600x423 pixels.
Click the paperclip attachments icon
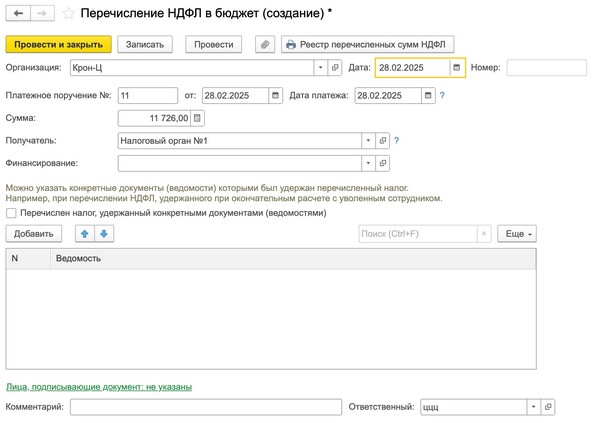265,45
